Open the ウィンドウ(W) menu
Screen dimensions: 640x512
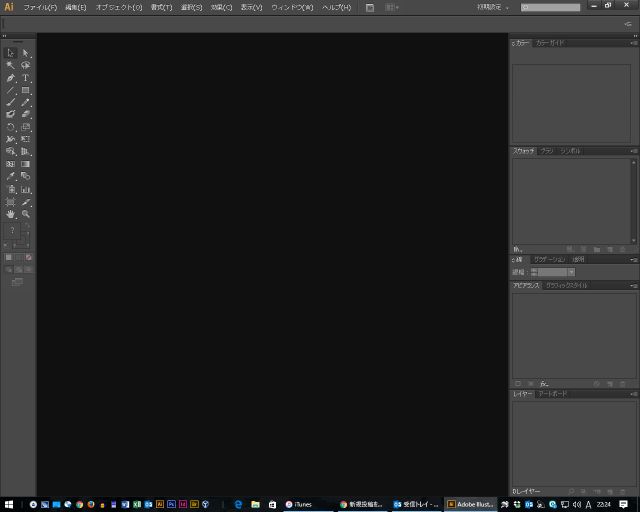(x=292, y=7)
